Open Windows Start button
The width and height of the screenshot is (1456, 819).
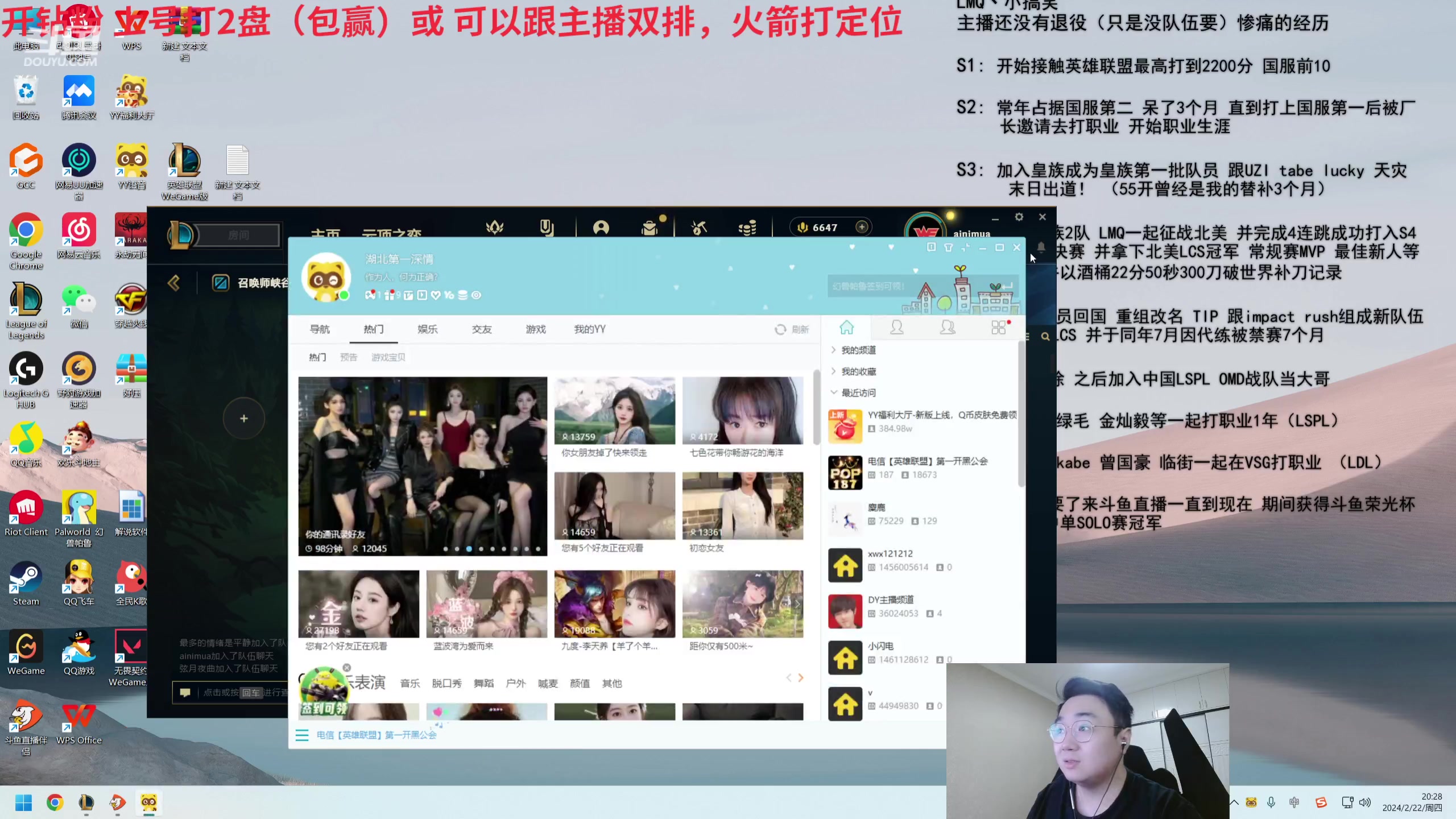click(x=23, y=803)
